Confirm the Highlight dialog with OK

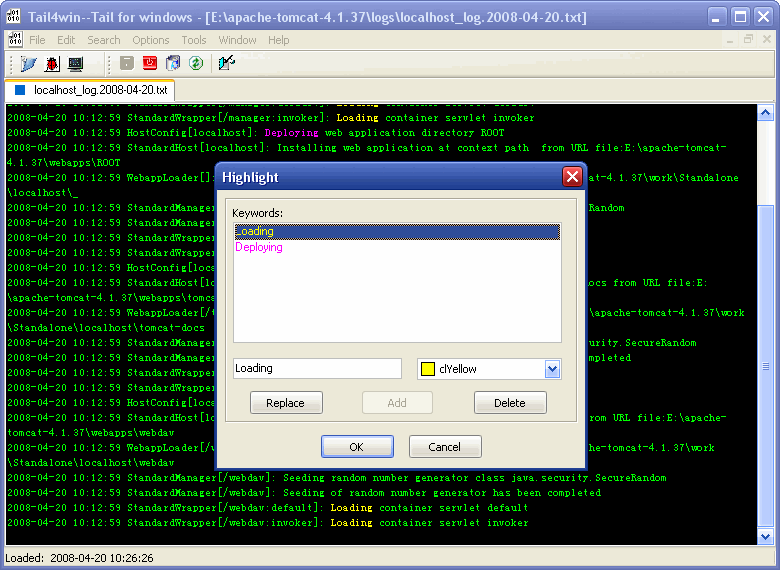tap(357, 447)
